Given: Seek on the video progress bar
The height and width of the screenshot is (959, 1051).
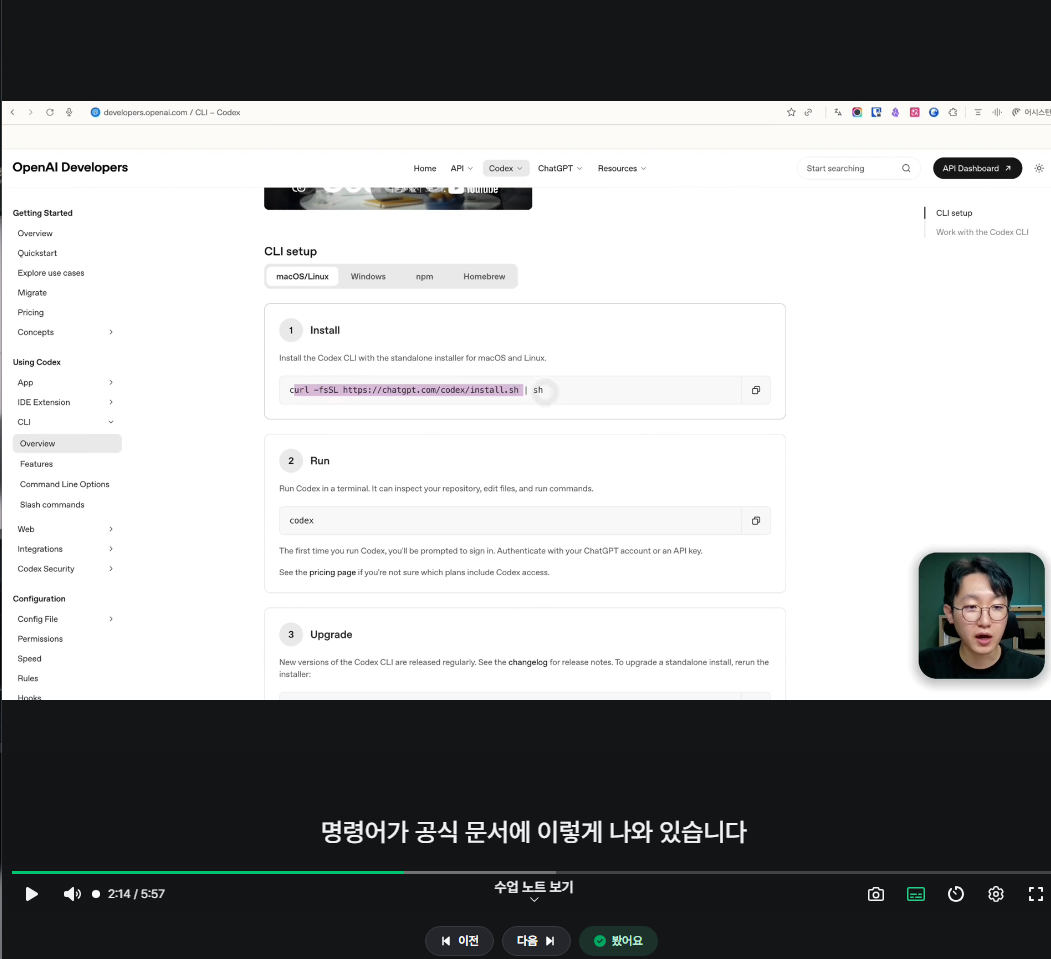Looking at the screenshot, I should point(531,873).
